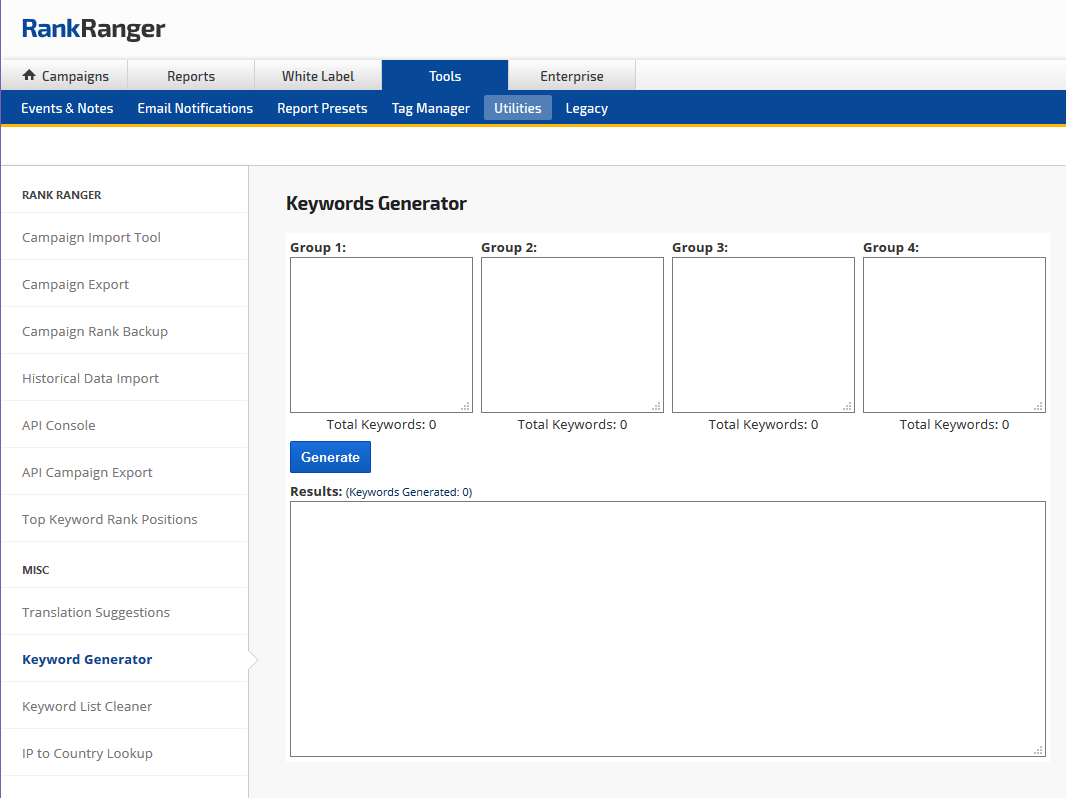Screen dimensions: 1066x798
Task: Open the Reports tab
Action: 191,76
